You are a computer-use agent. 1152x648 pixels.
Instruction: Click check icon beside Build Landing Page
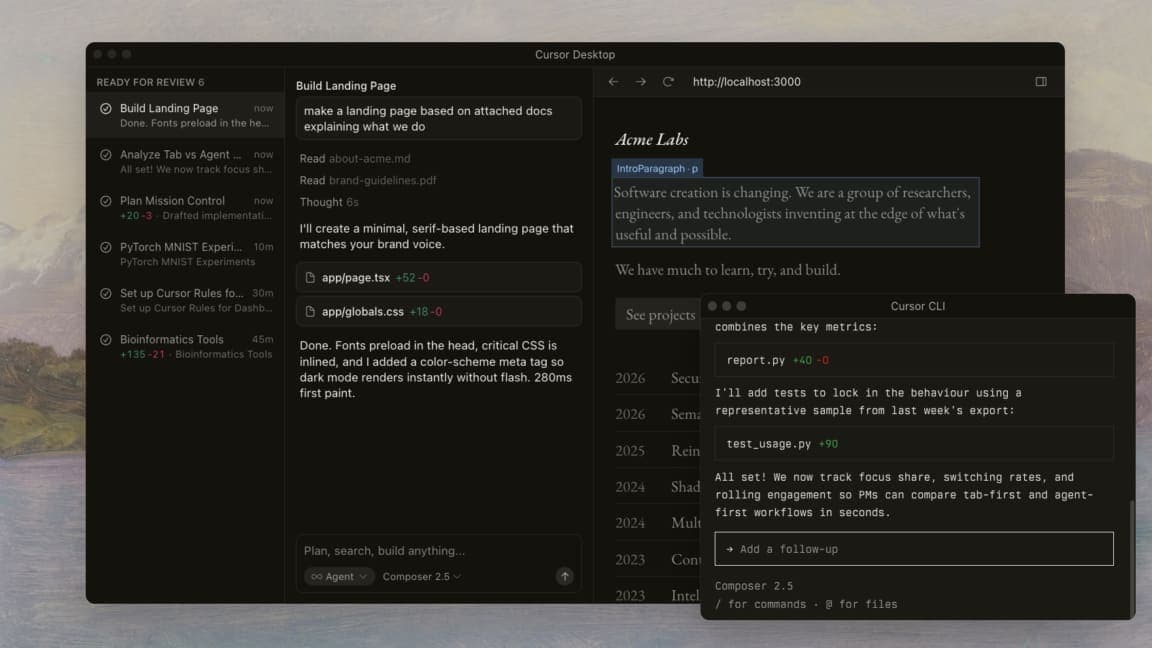tap(106, 109)
